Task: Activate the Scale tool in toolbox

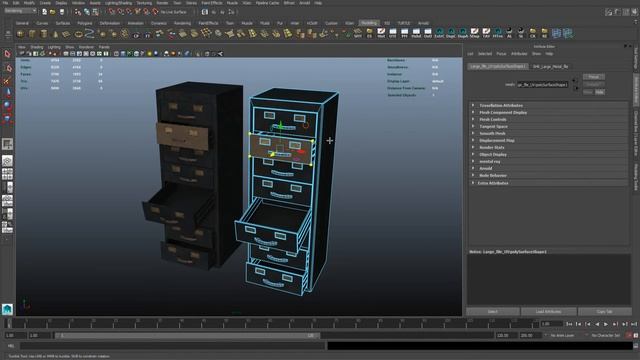Action: (7, 118)
